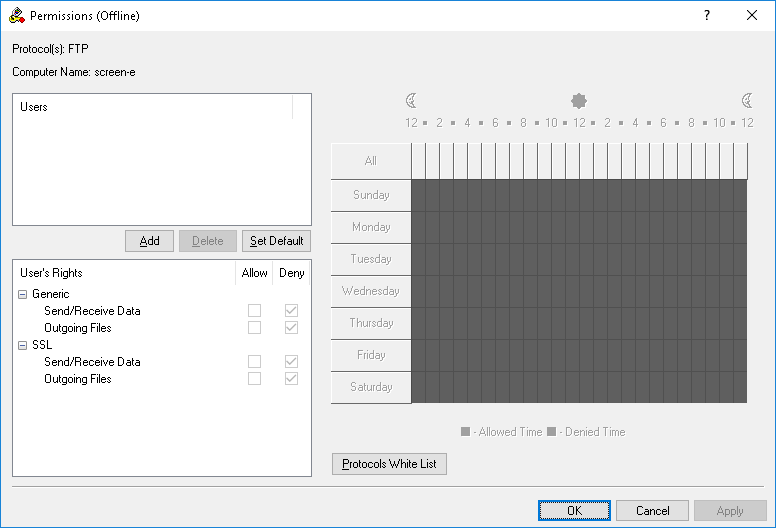Click the left moon icon above the schedule
This screenshot has height=528, width=776.
(x=411, y=100)
